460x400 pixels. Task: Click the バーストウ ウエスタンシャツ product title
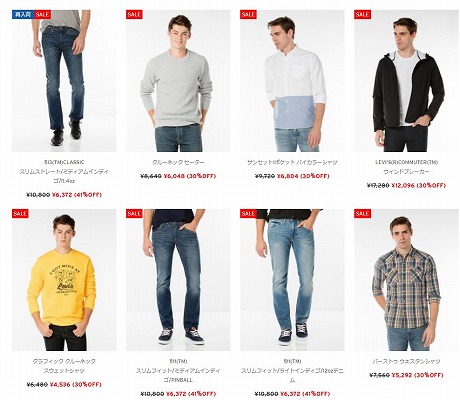click(406, 361)
